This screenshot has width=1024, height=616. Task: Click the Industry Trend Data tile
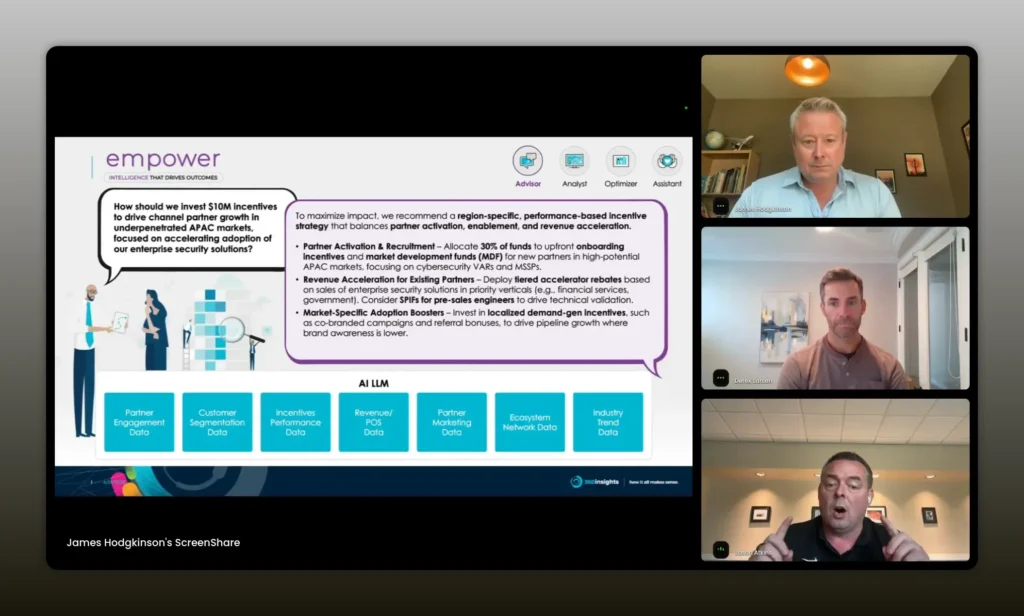pyautogui.click(x=607, y=422)
